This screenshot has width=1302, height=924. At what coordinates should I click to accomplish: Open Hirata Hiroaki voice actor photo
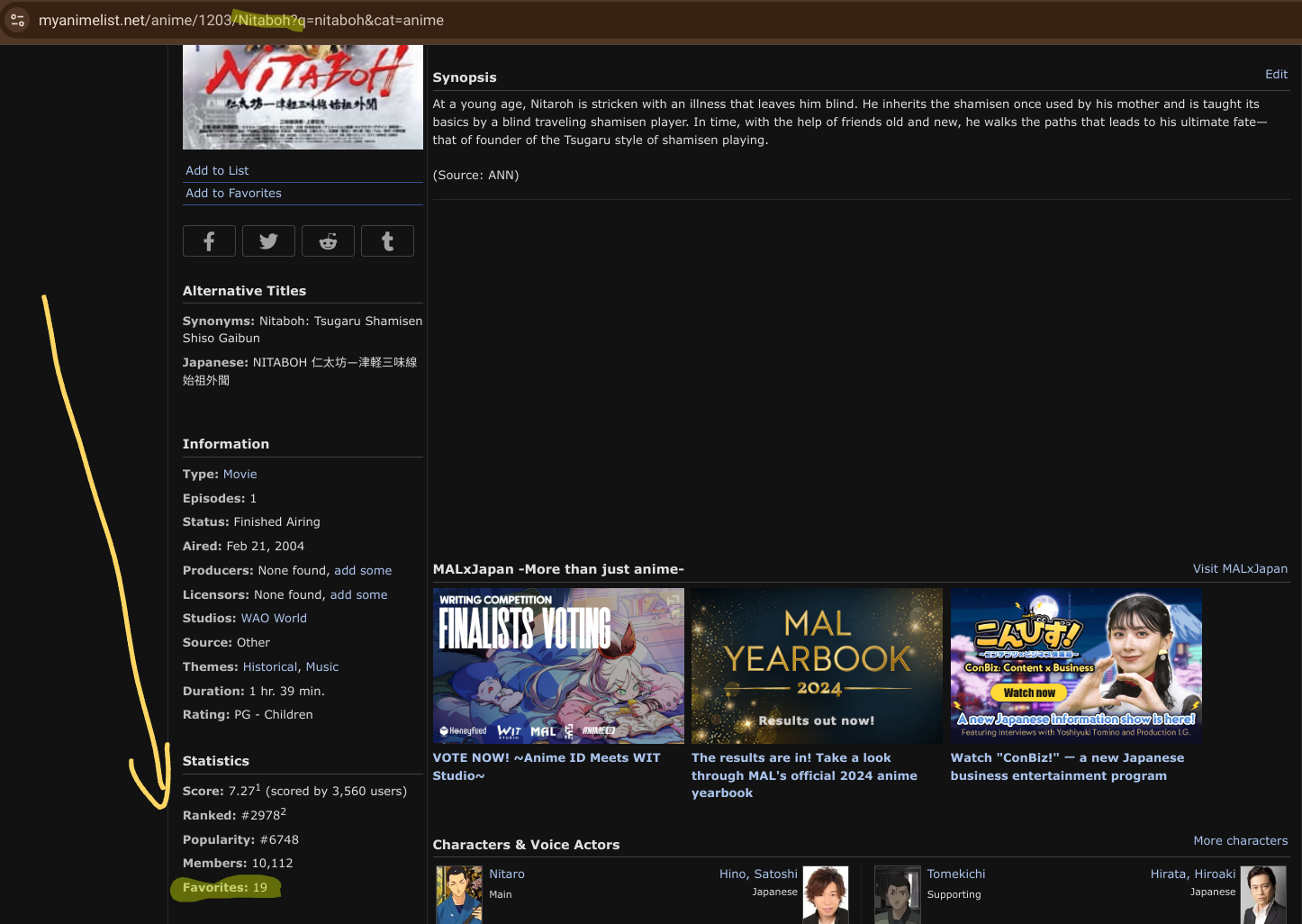1263,895
